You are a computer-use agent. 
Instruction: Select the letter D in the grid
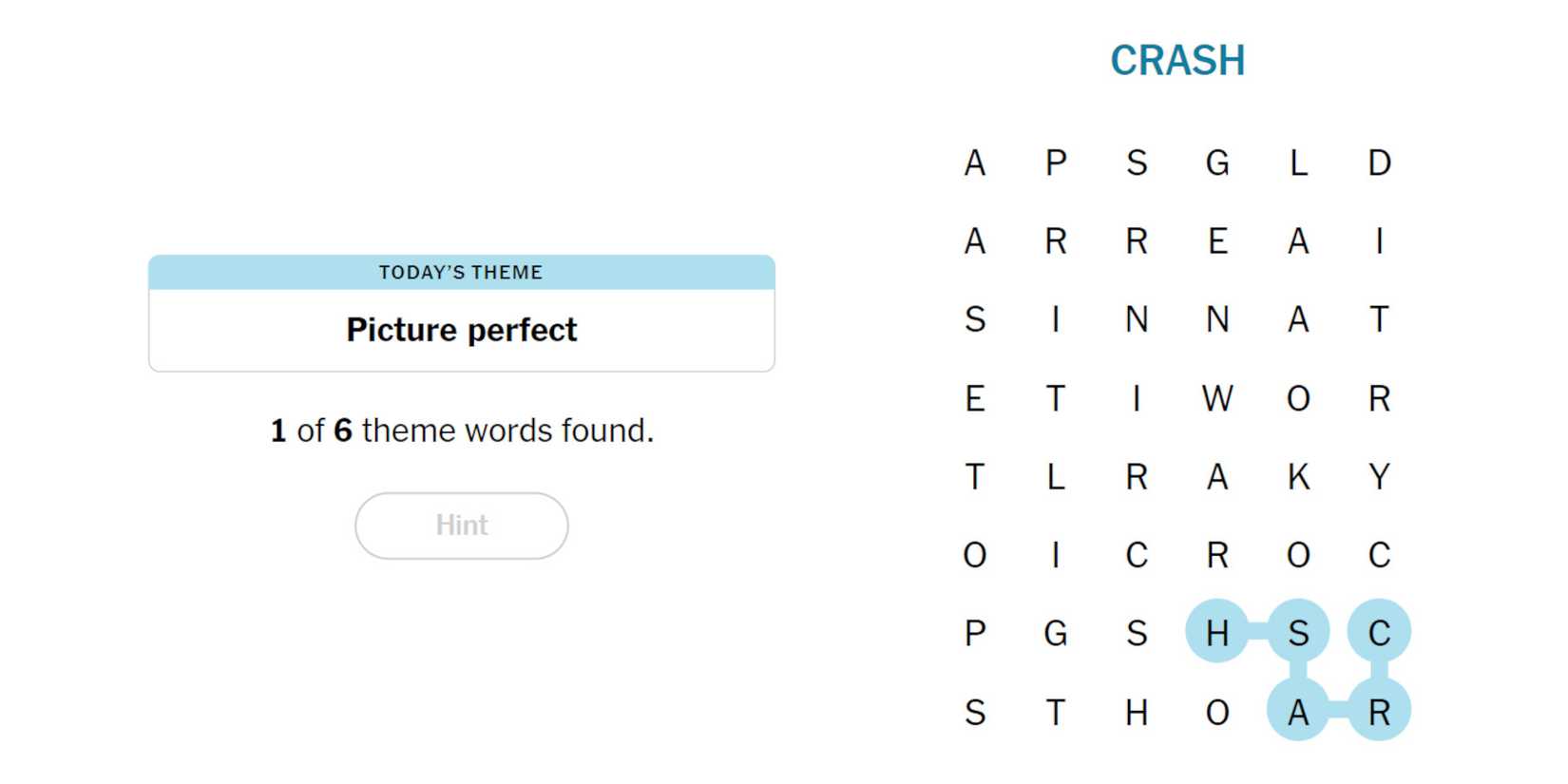tap(1379, 163)
